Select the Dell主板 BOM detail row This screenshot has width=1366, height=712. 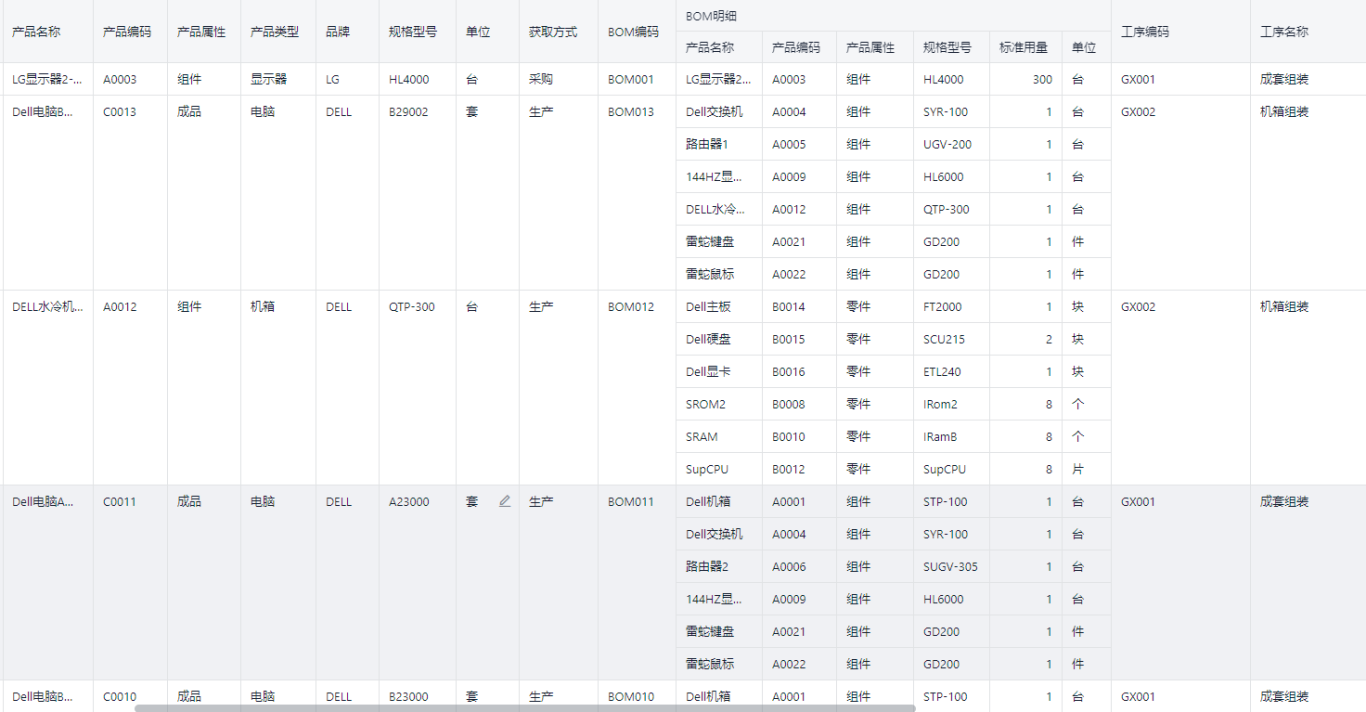[893, 307]
